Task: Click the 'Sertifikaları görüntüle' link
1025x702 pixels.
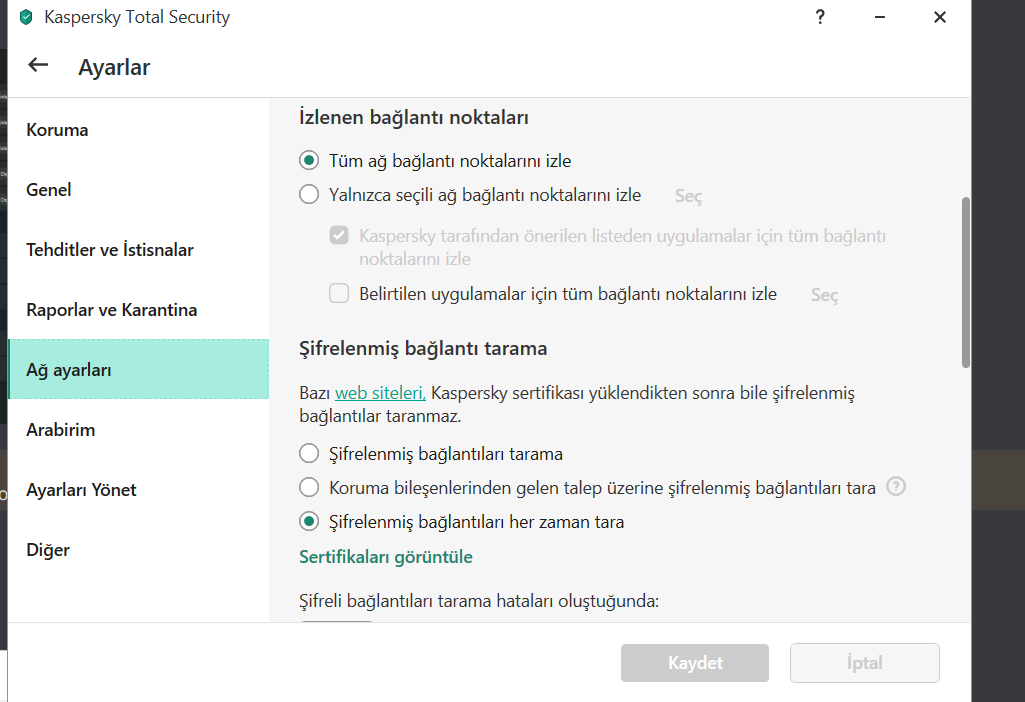Action: (x=386, y=557)
